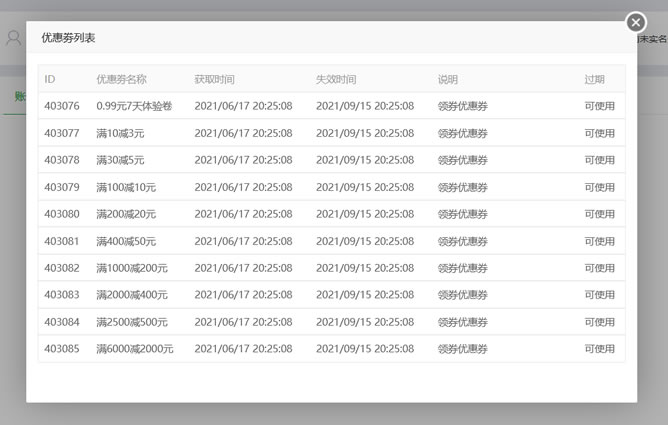
Task: Click the 优惠券列表 dialog title
Action: (x=69, y=38)
